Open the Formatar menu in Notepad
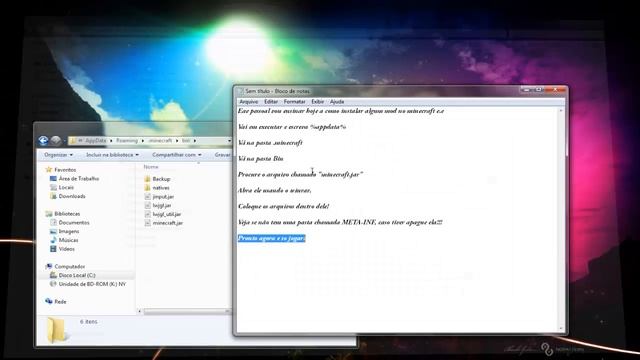 tap(294, 102)
